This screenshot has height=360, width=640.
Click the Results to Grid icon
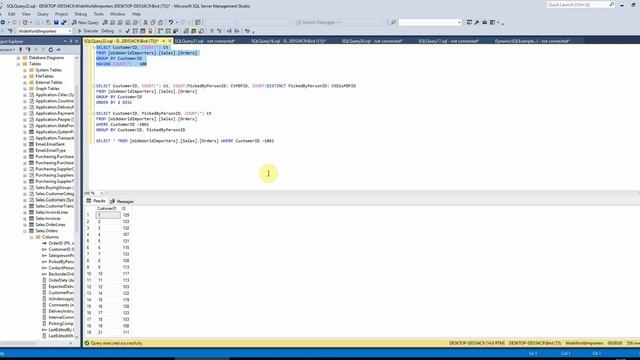[x=193, y=31]
